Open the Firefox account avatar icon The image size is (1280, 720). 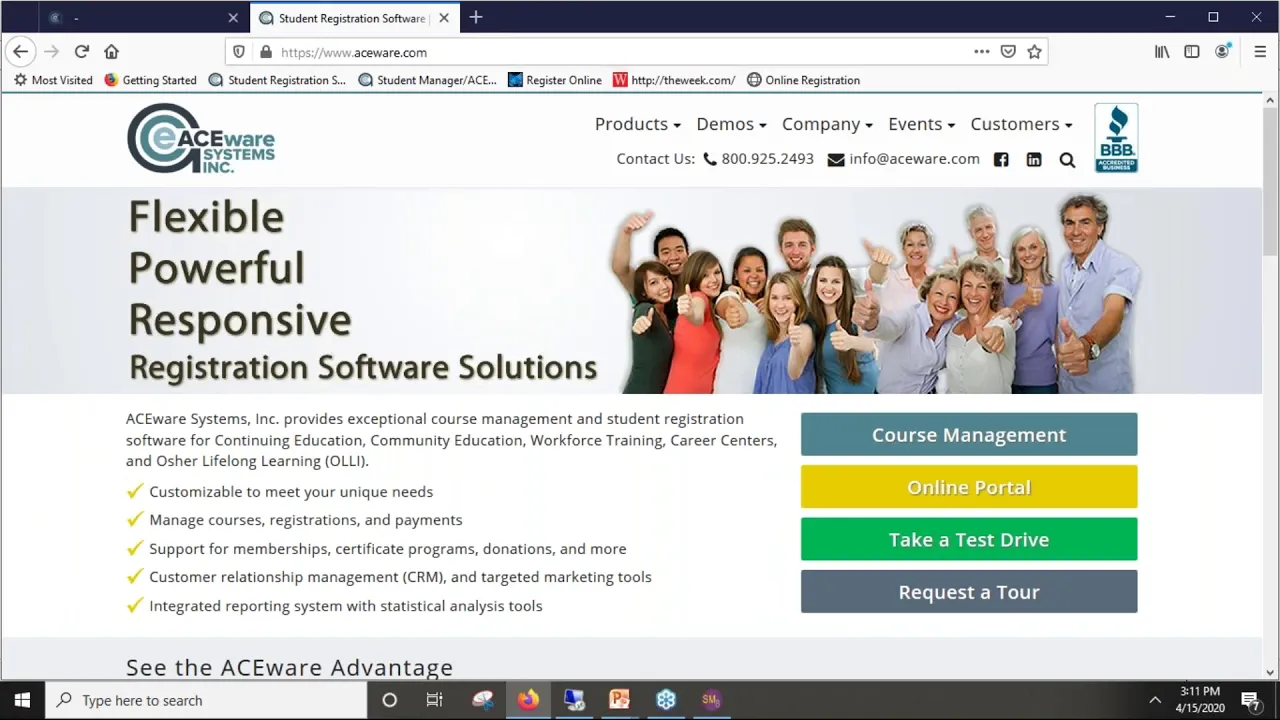tap(1222, 52)
